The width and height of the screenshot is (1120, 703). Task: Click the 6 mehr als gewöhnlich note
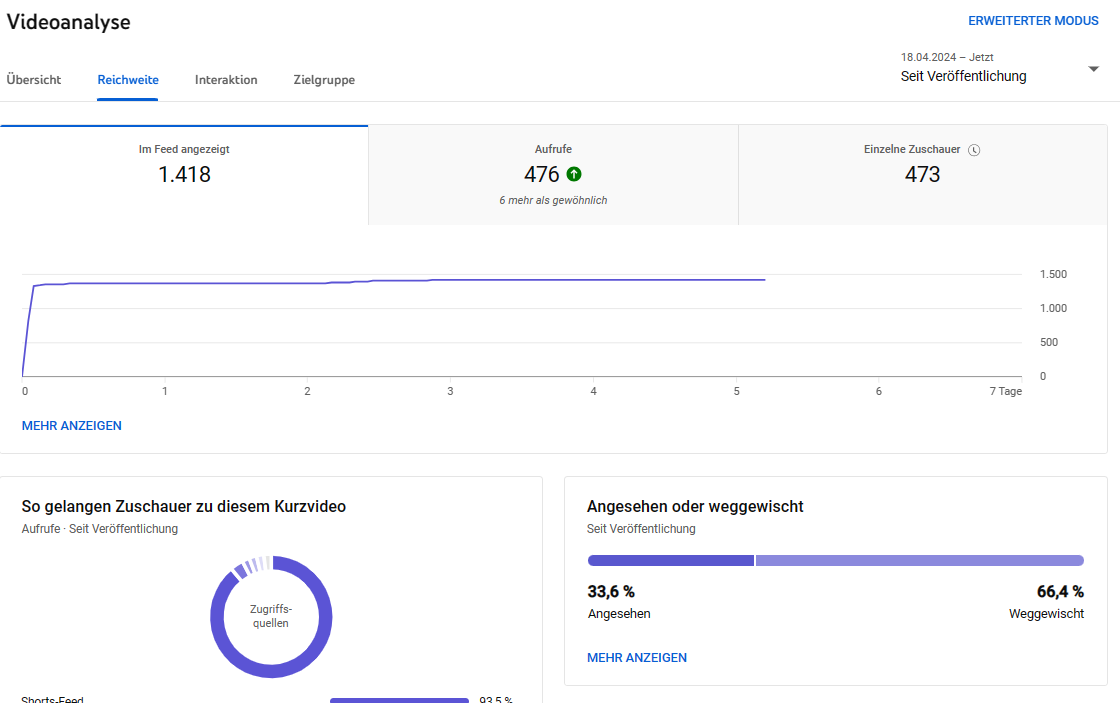point(553,200)
